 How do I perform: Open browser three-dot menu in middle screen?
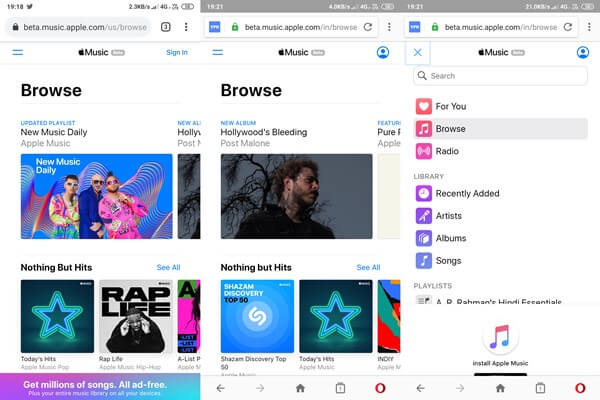click(389, 27)
